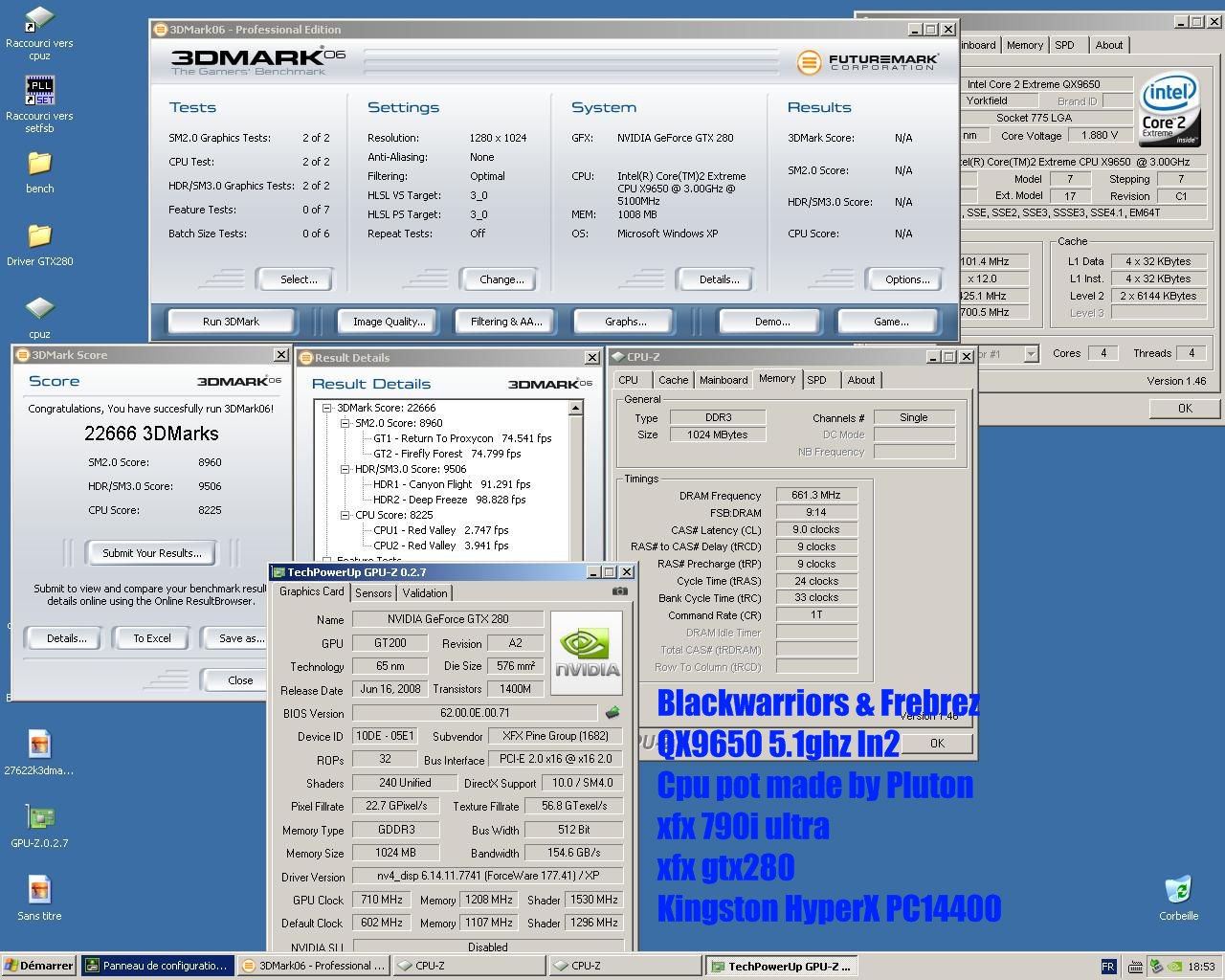Click Options... under Results
This screenshot has width=1225, height=980.
[x=906, y=279]
